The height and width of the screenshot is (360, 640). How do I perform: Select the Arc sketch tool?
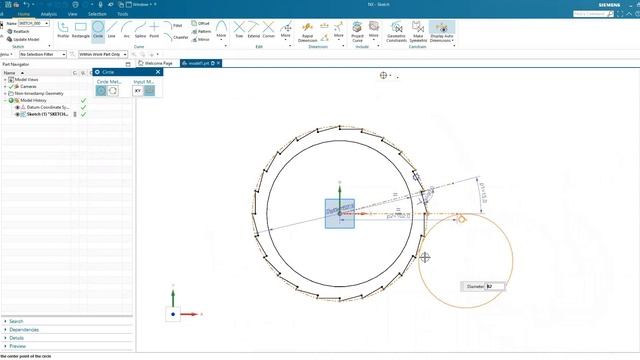[127, 30]
